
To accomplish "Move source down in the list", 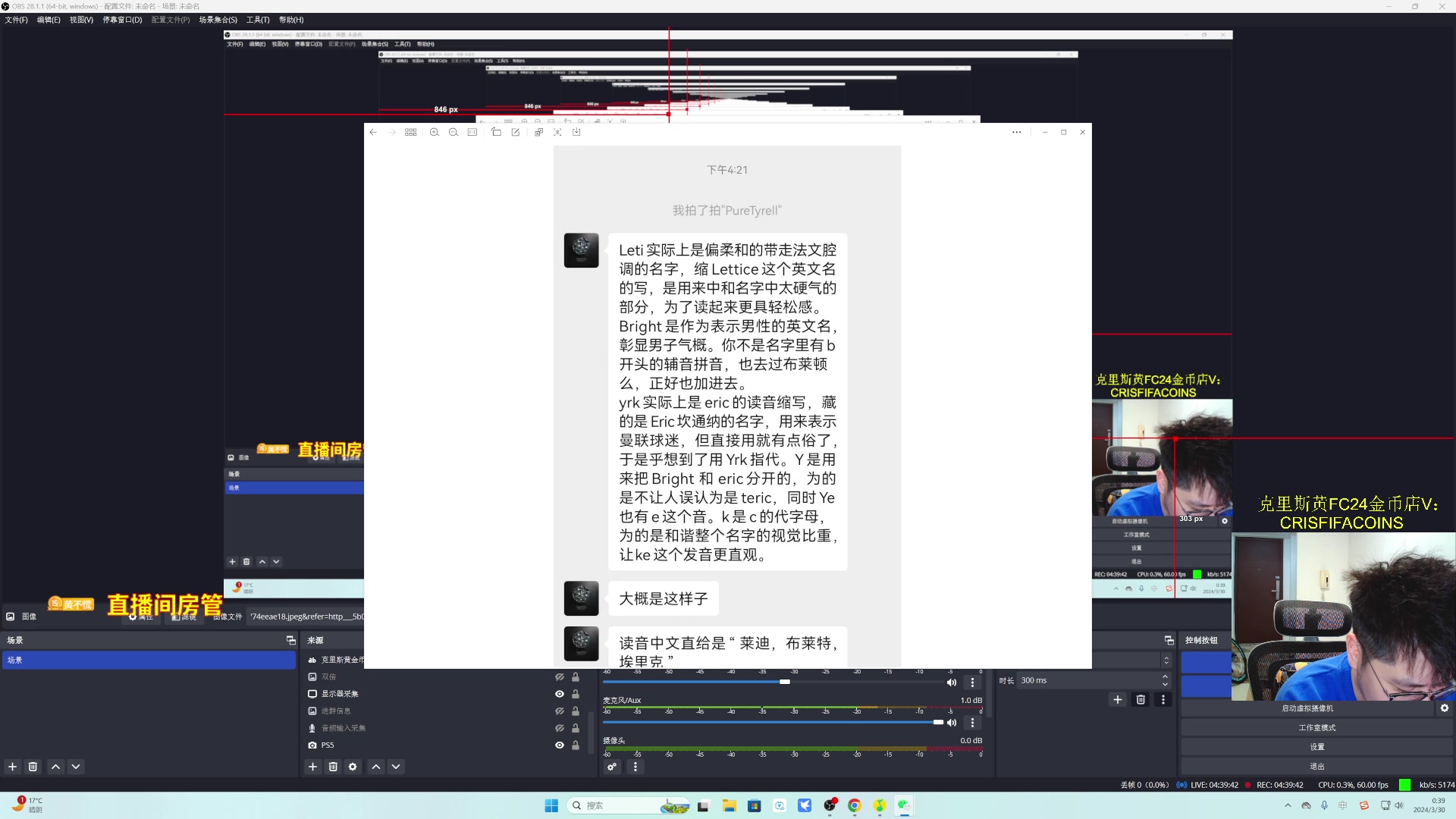I will [396, 767].
